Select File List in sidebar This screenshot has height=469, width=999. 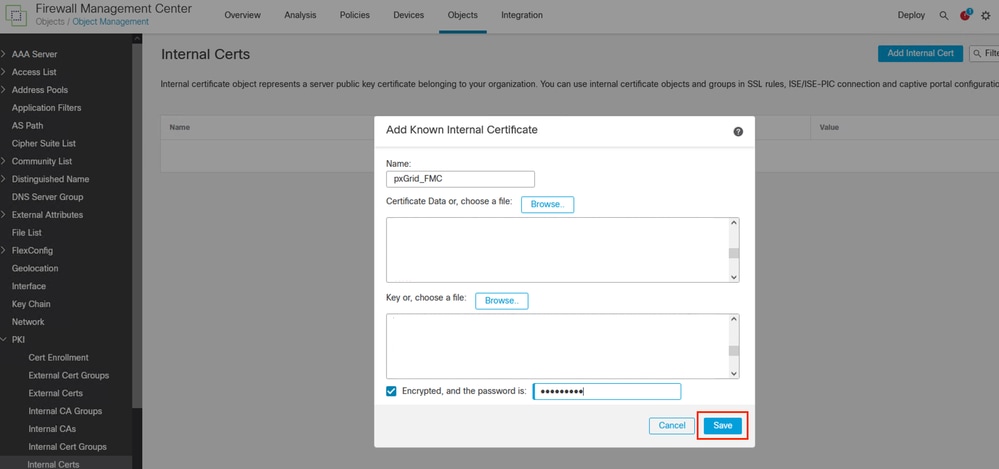pyautogui.click(x=27, y=233)
